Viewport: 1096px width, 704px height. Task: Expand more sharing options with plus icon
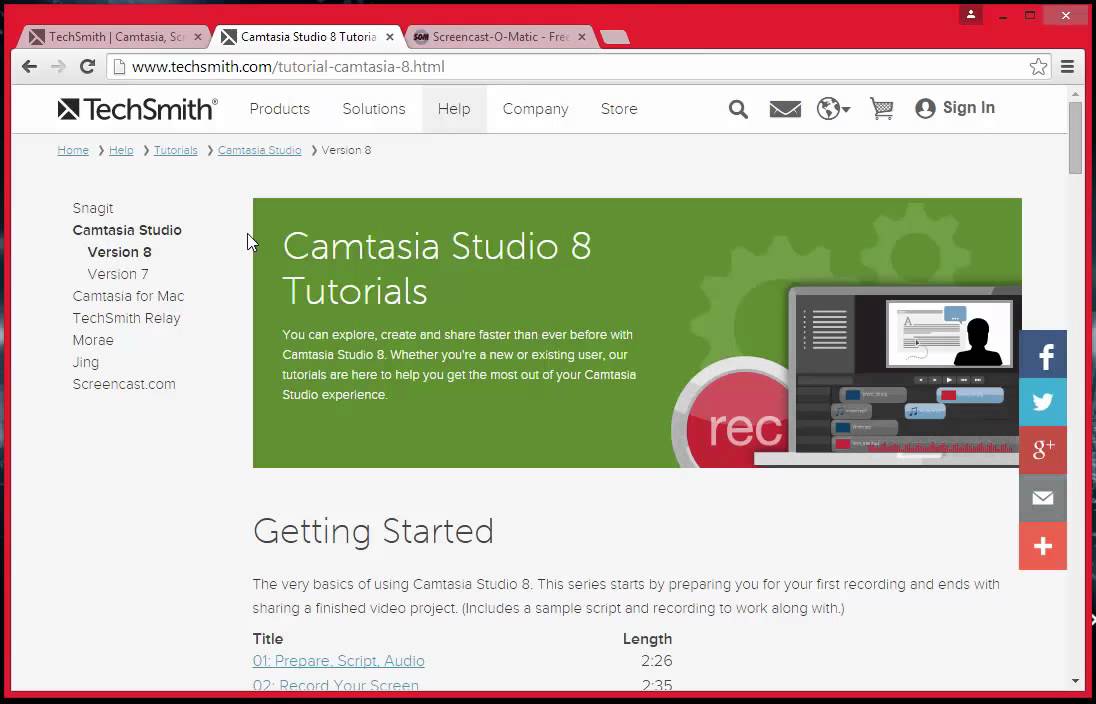tap(1043, 546)
